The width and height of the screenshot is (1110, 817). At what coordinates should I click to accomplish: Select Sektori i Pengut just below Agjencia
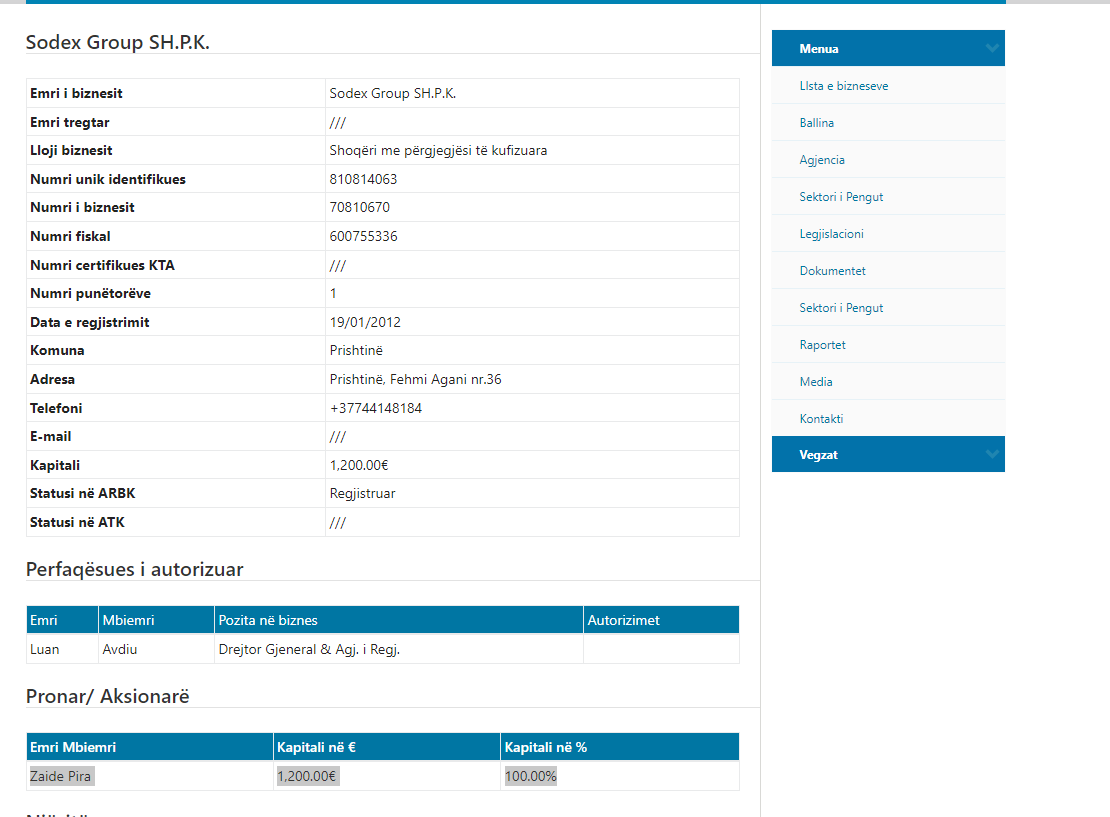pos(841,197)
